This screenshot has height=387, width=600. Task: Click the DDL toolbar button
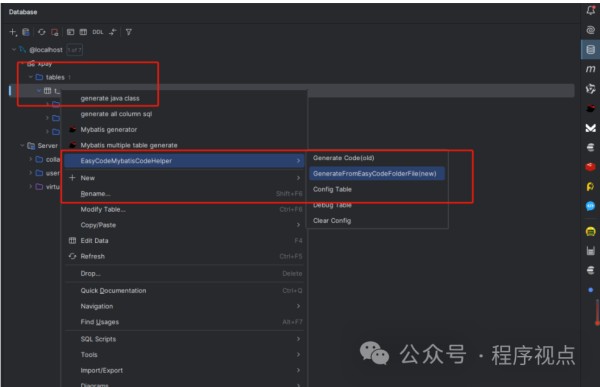(x=98, y=32)
